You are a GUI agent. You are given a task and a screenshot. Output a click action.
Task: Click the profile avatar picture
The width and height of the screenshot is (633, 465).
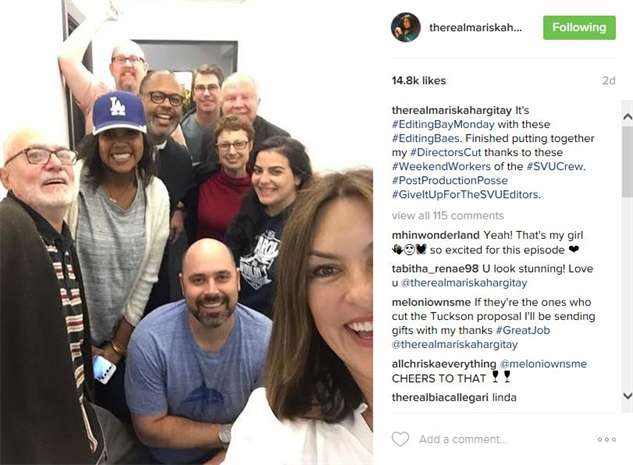click(x=406, y=27)
